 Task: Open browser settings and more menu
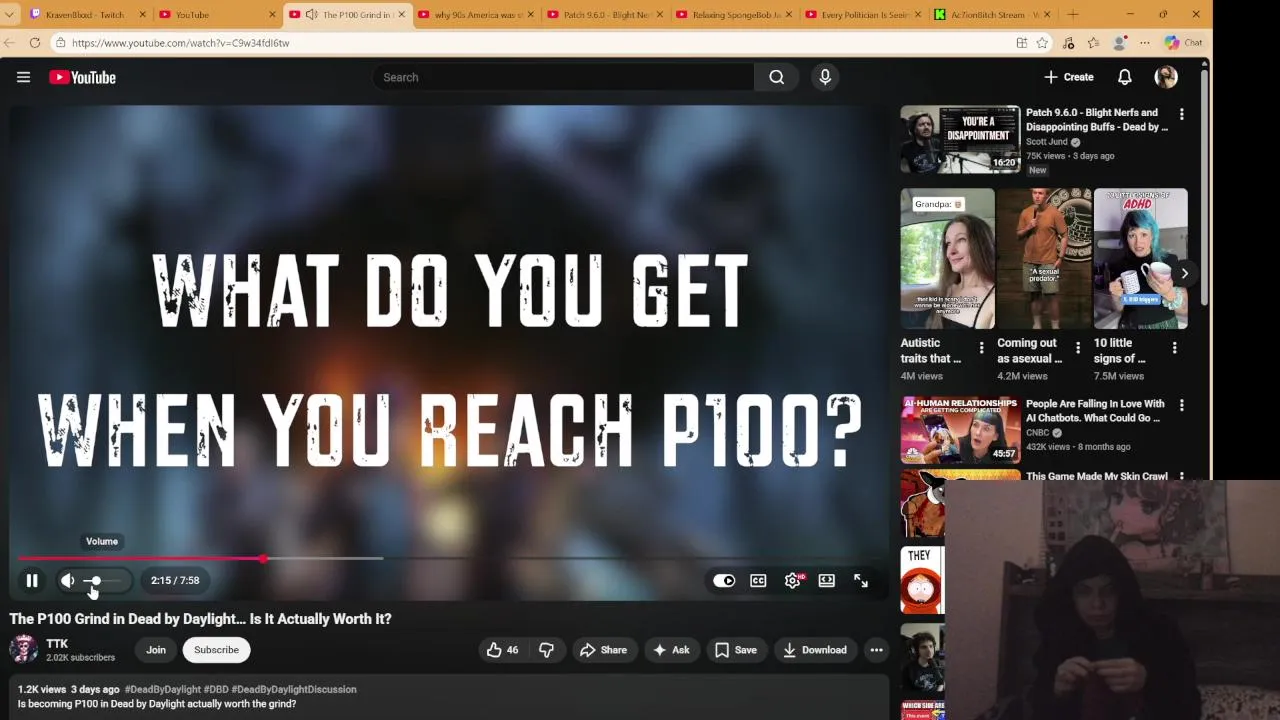click(1144, 43)
